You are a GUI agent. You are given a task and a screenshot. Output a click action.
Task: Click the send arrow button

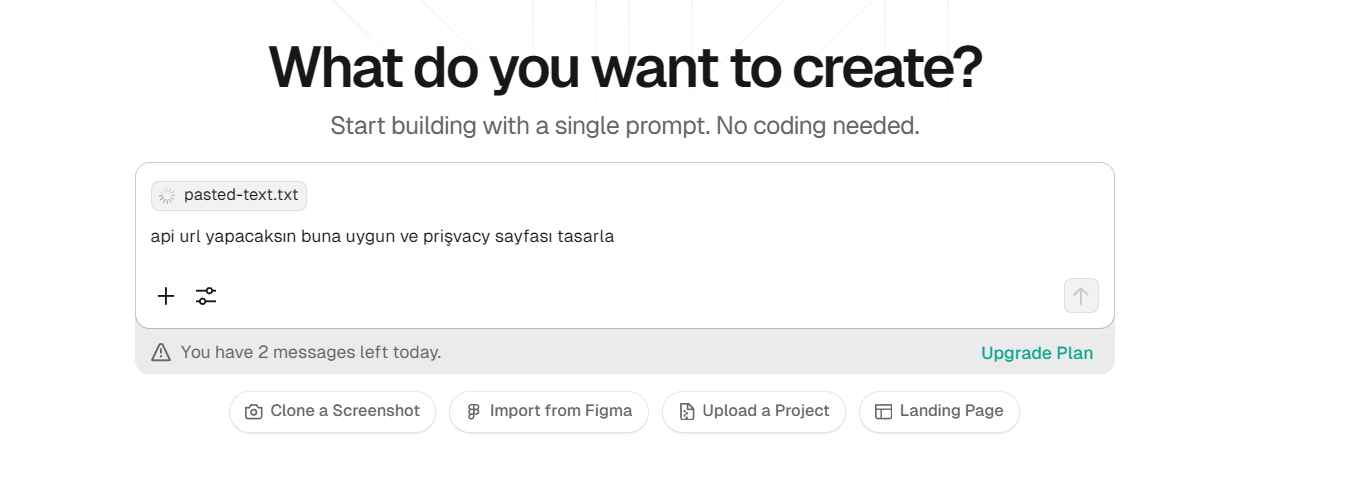[1081, 295]
